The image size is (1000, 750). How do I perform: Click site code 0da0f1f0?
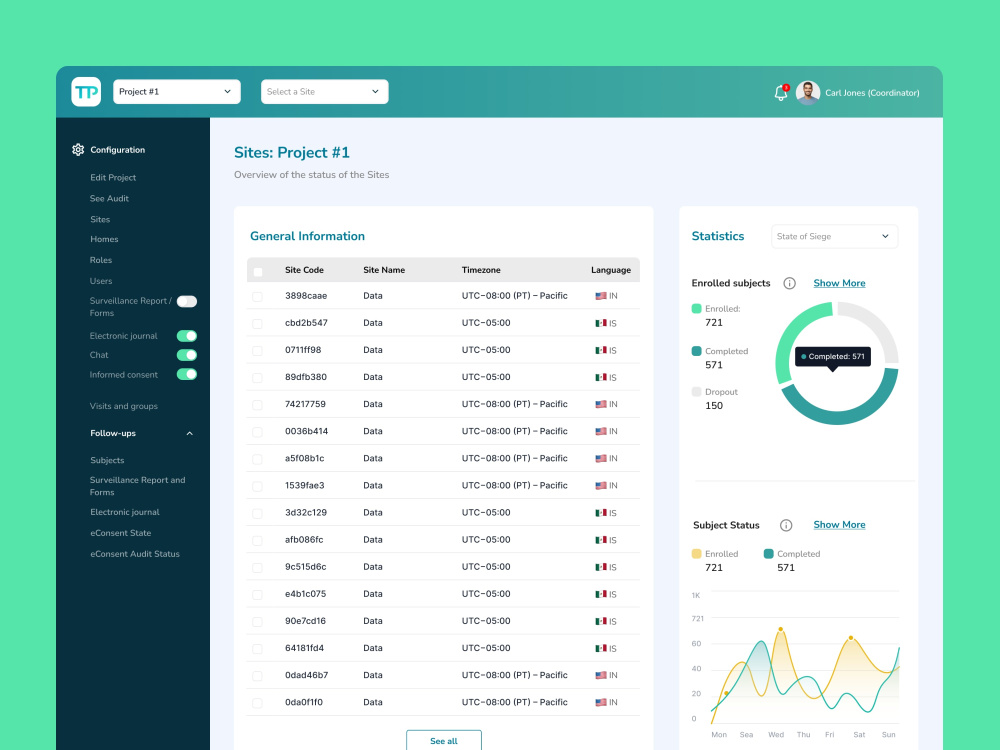point(304,702)
